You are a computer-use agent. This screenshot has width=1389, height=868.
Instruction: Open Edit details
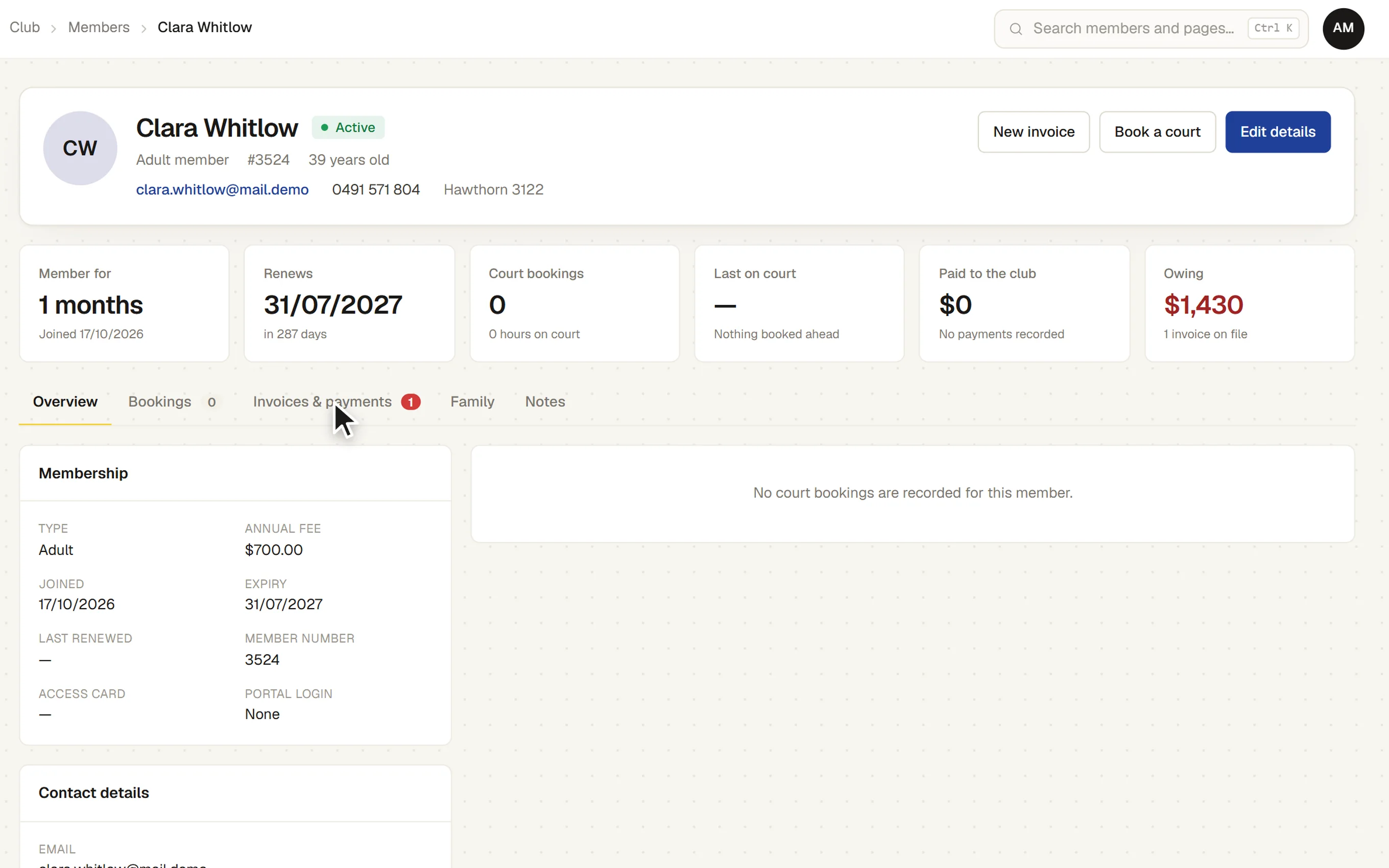(x=1278, y=132)
